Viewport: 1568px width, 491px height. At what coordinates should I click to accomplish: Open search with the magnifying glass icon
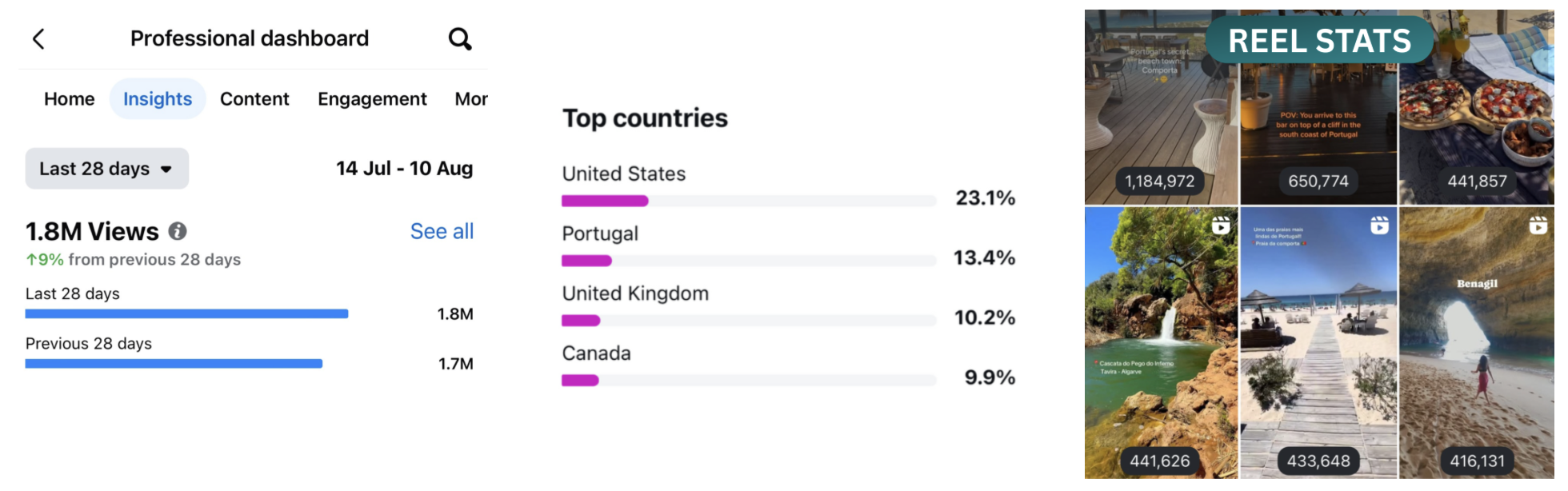click(x=460, y=38)
